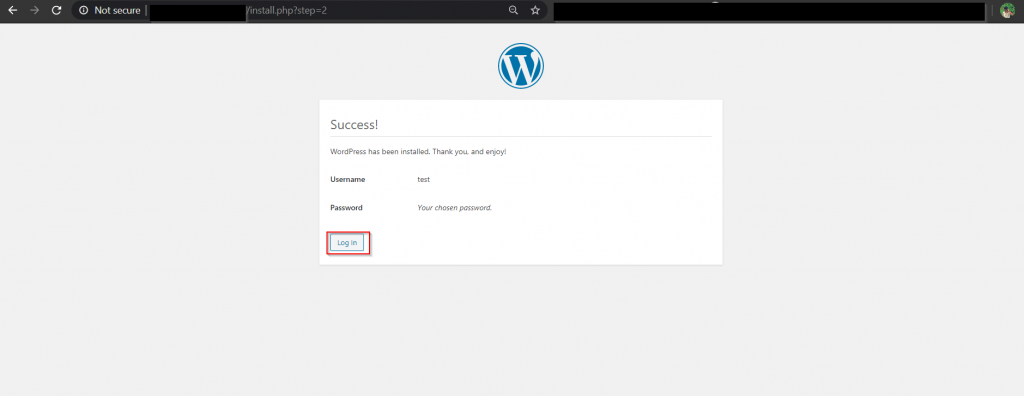Go back with the browser back arrow
This screenshot has width=1024, height=396.
12,10
